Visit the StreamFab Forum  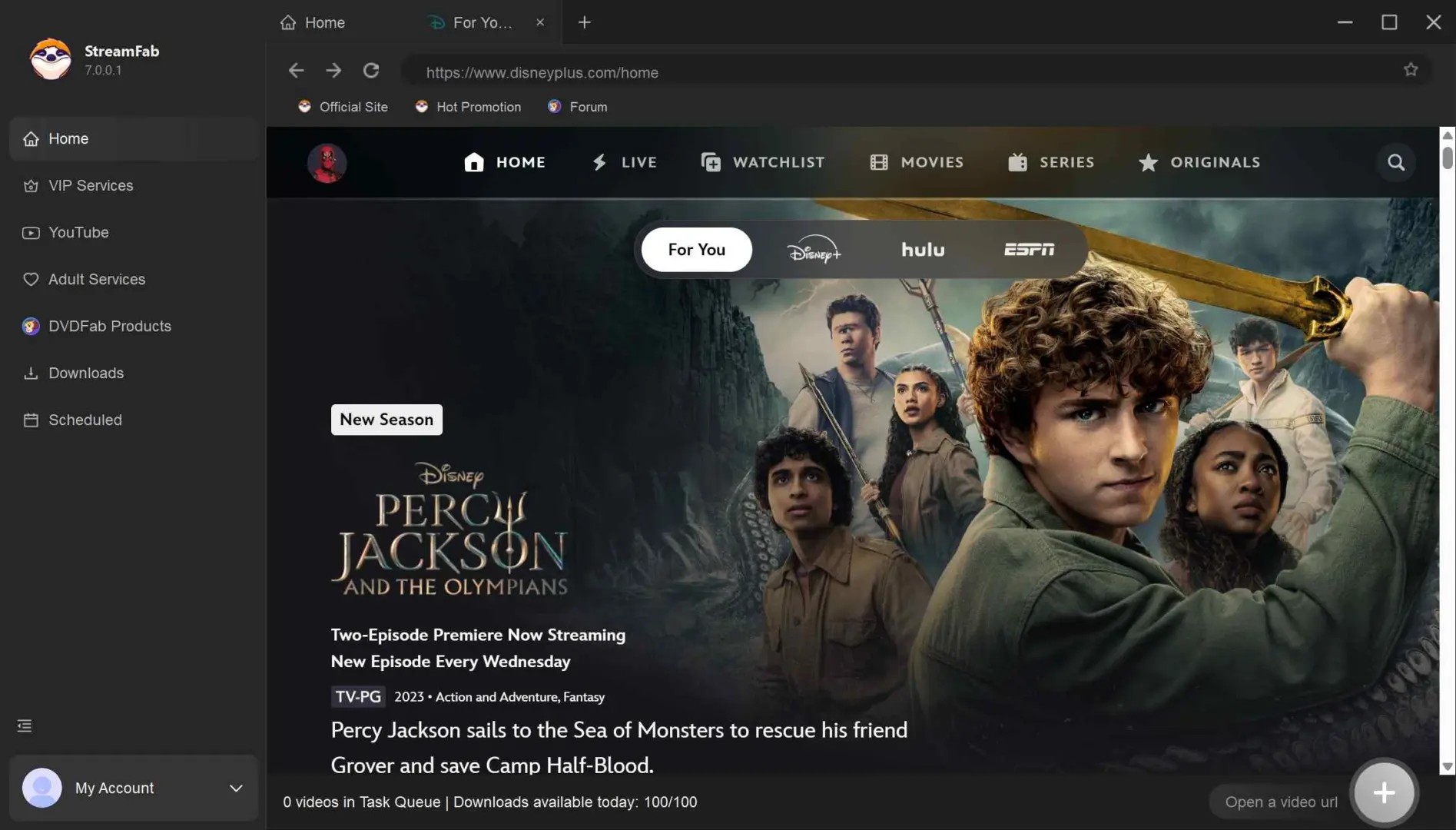click(x=577, y=107)
